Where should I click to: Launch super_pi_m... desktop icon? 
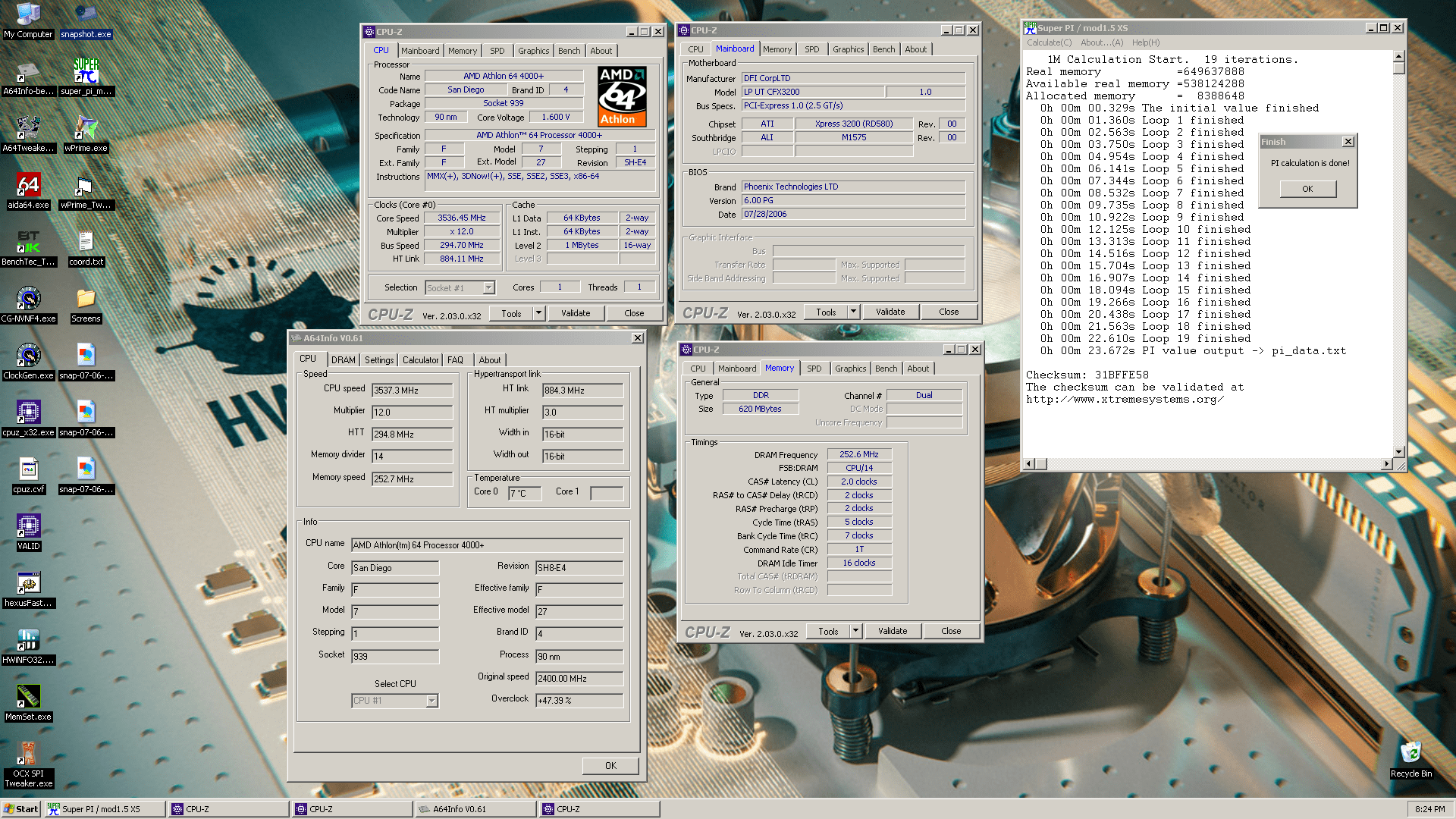[x=86, y=77]
